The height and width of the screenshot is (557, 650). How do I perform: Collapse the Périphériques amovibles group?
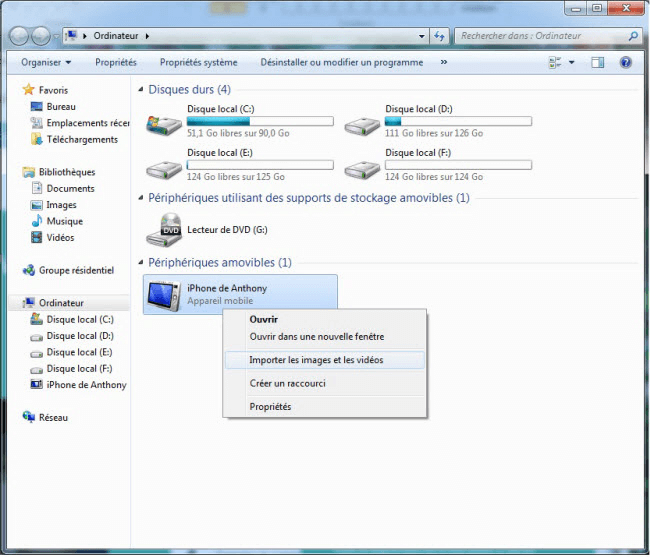141,263
